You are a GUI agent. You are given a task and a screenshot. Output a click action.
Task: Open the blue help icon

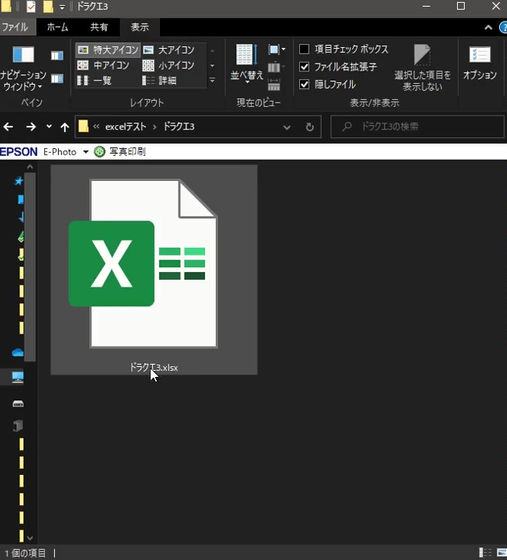(503, 28)
